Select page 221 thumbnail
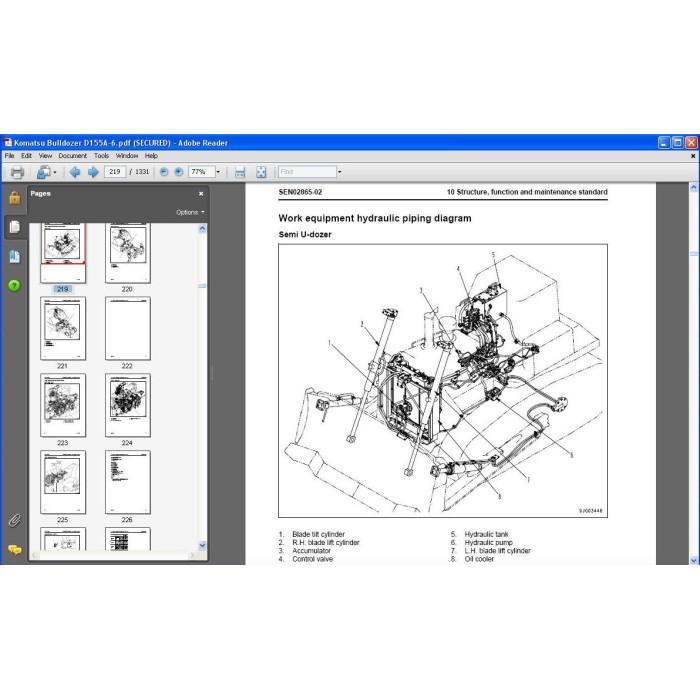Viewport: 700px width, 700px height. (63, 328)
